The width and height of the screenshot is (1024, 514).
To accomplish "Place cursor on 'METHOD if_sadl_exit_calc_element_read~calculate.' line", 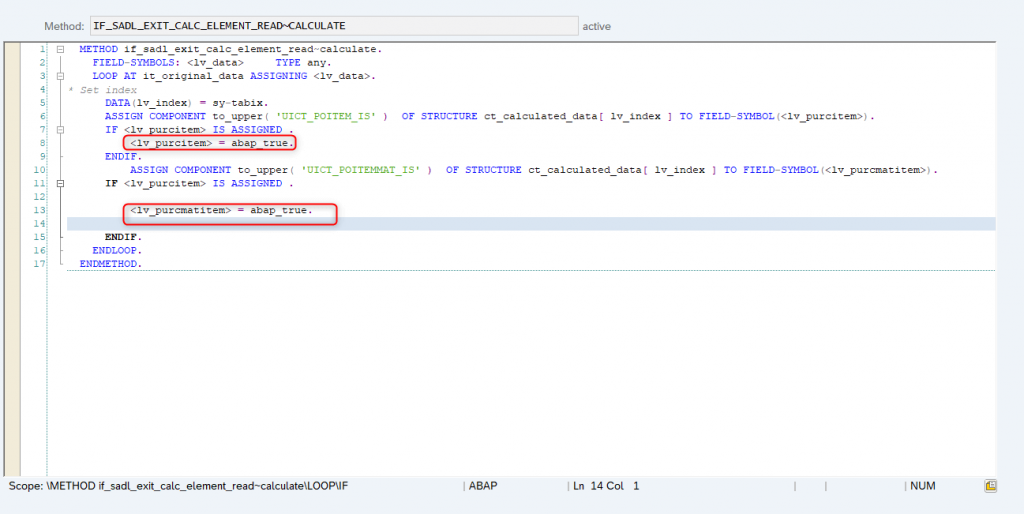I will [231, 49].
